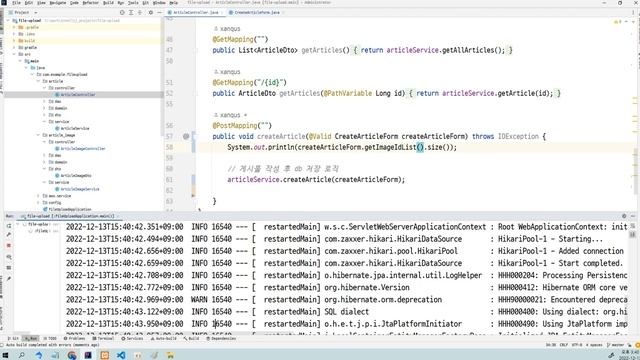Open Run panel settings gear
Screen dimensions: 640x360
pos(624,216)
